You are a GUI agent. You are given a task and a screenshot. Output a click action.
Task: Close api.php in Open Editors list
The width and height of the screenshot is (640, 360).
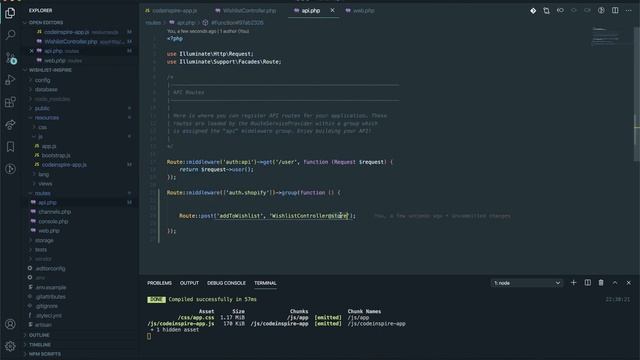[31, 51]
